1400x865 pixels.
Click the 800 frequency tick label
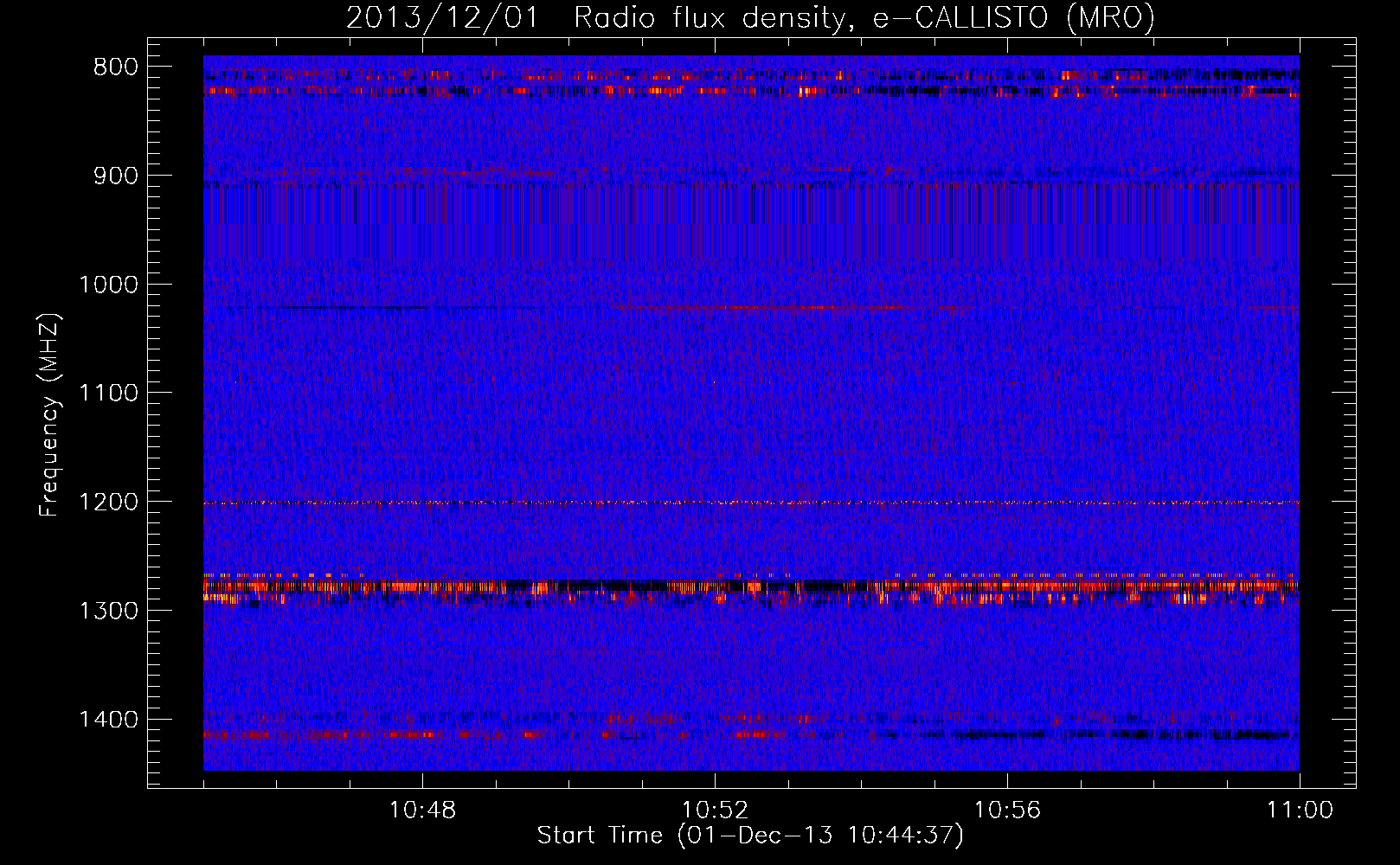tap(116, 67)
